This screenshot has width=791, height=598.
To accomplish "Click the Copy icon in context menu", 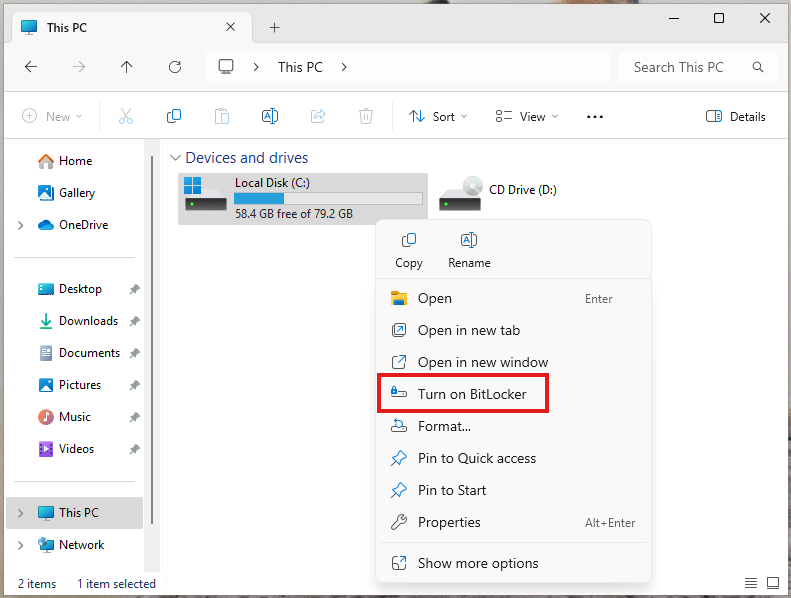I will click(x=408, y=241).
